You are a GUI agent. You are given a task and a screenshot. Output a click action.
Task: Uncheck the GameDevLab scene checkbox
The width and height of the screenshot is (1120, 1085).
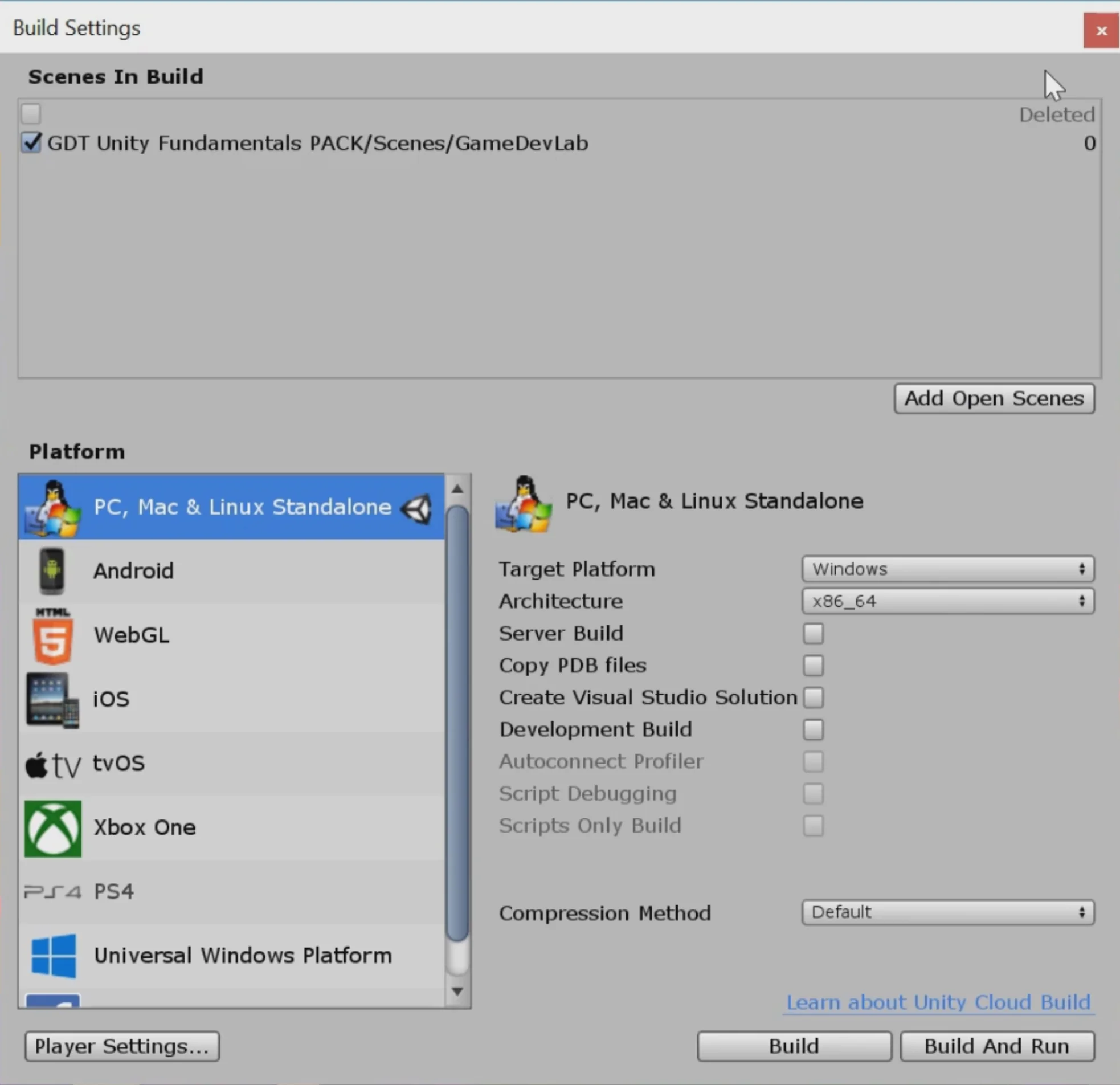[31, 142]
